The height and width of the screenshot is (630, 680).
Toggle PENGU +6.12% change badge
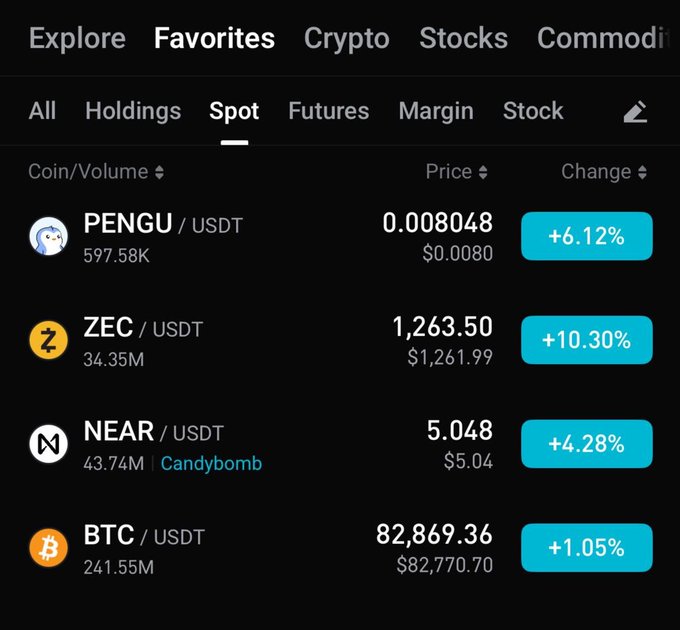point(587,236)
